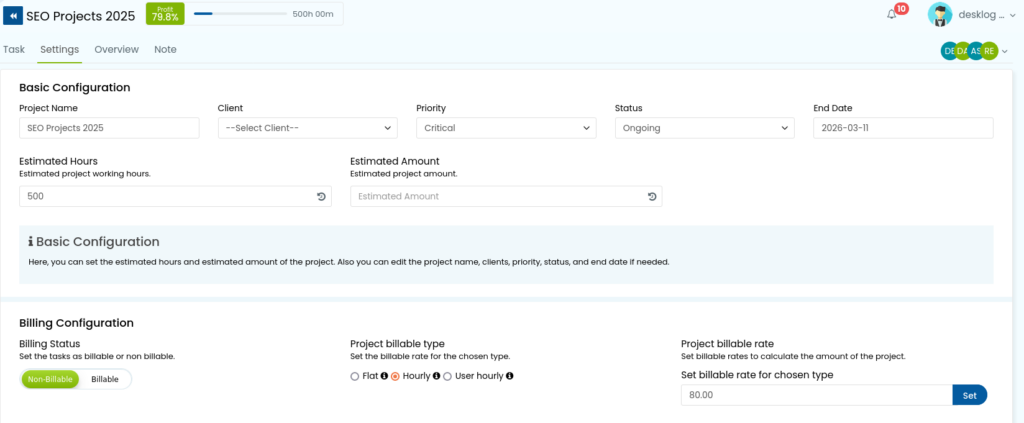Image resolution: width=1024 pixels, height=423 pixels.
Task: Click the project hours progress bar
Action: click(240, 14)
